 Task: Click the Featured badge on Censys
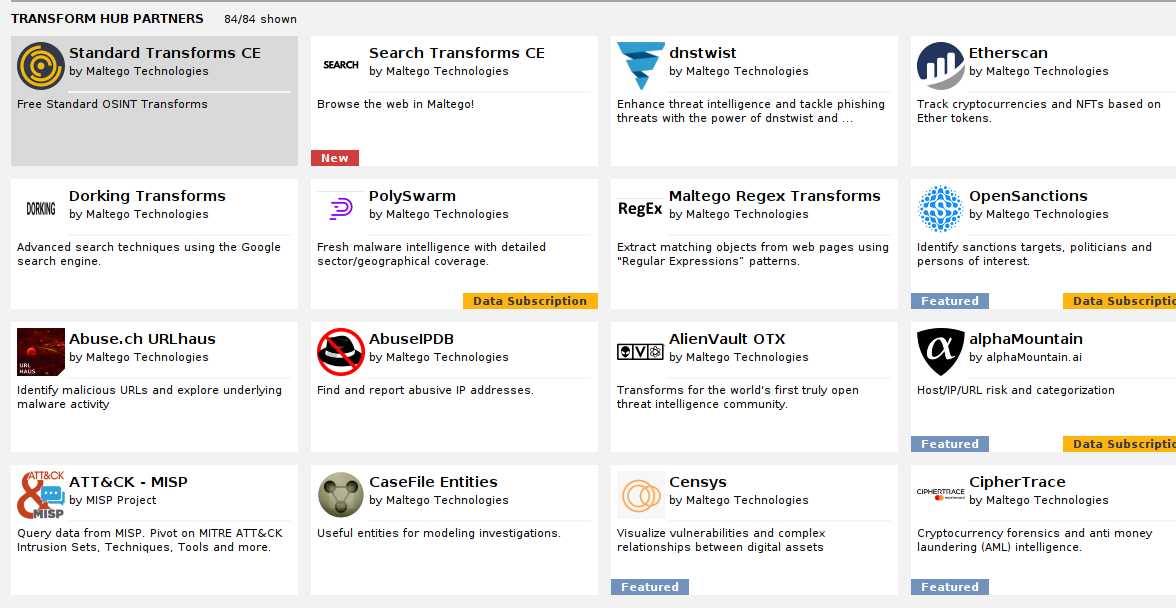650,587
